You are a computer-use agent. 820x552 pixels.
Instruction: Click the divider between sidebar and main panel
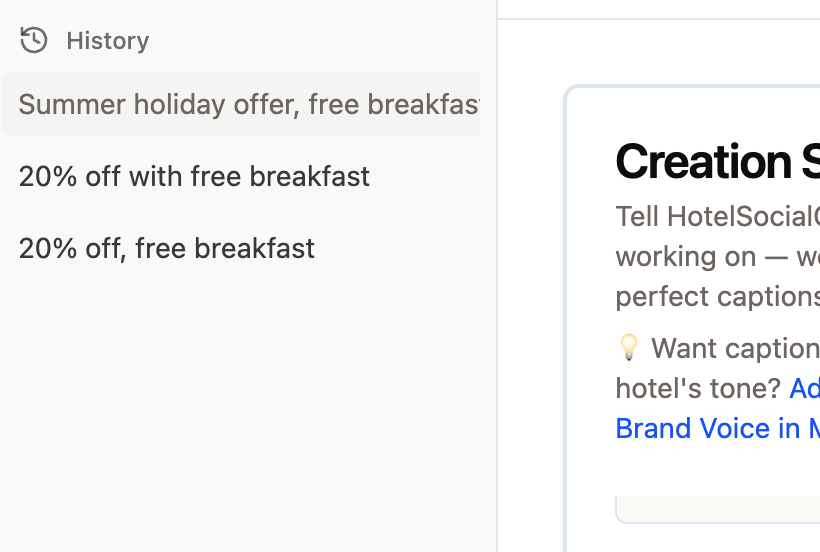coord(497,300)
